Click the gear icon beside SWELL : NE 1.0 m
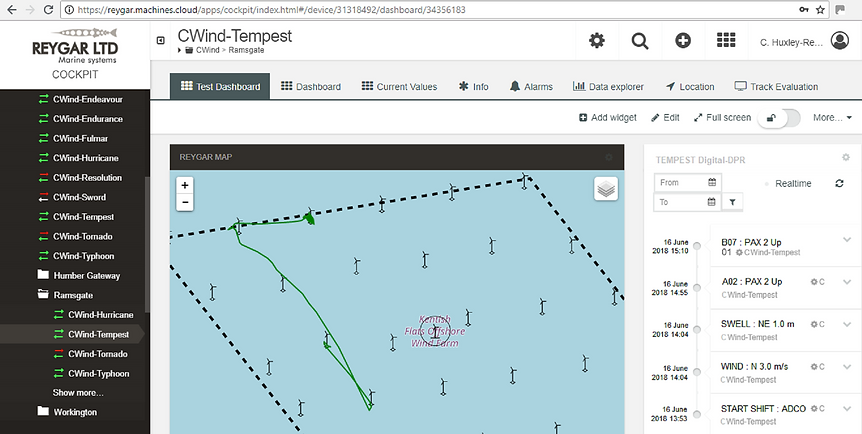 tap(814, 324)
